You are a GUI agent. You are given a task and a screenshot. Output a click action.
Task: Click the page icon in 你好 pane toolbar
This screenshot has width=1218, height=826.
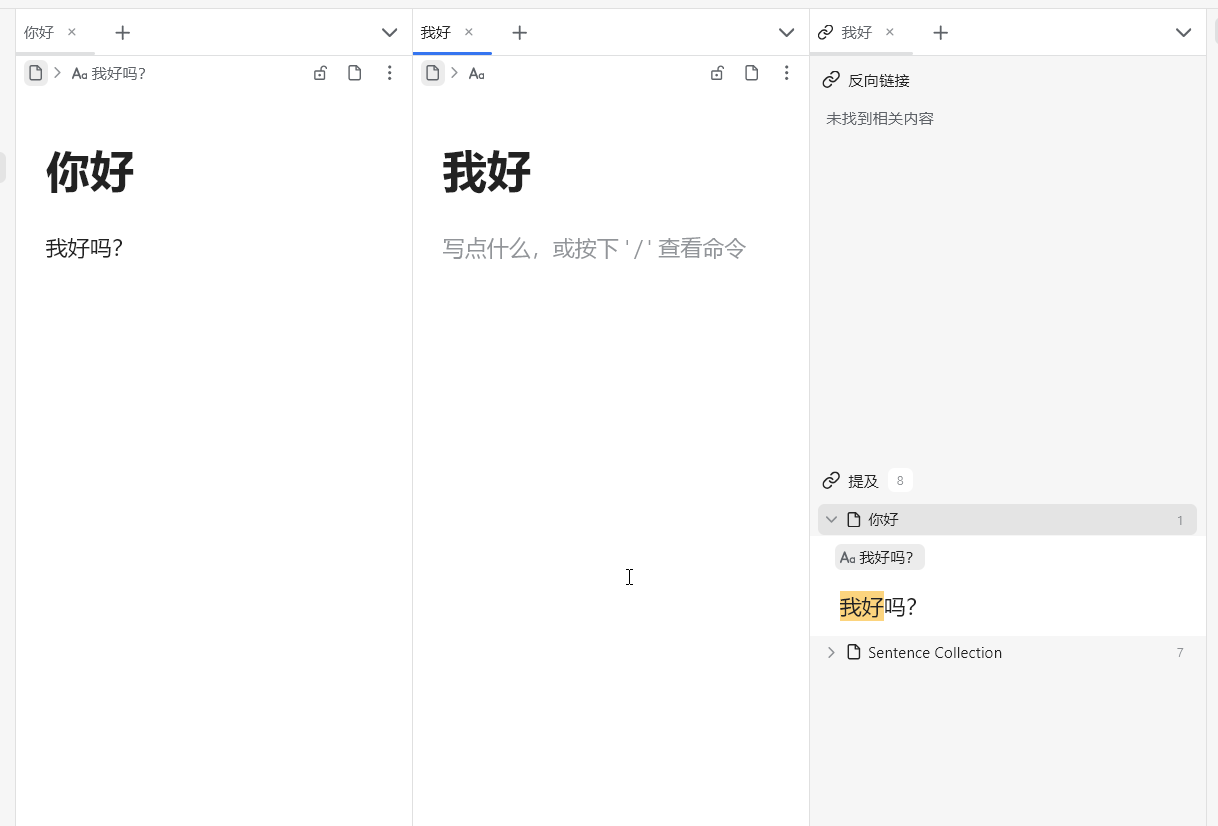pos(354,73)
